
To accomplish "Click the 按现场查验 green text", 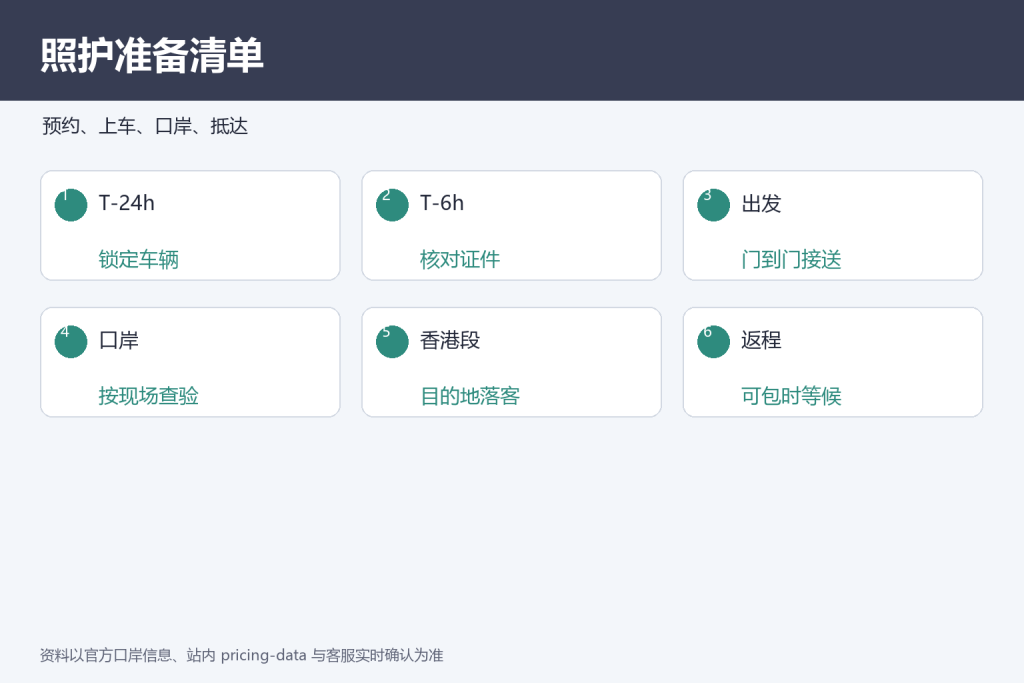I will tap(149, 396).
